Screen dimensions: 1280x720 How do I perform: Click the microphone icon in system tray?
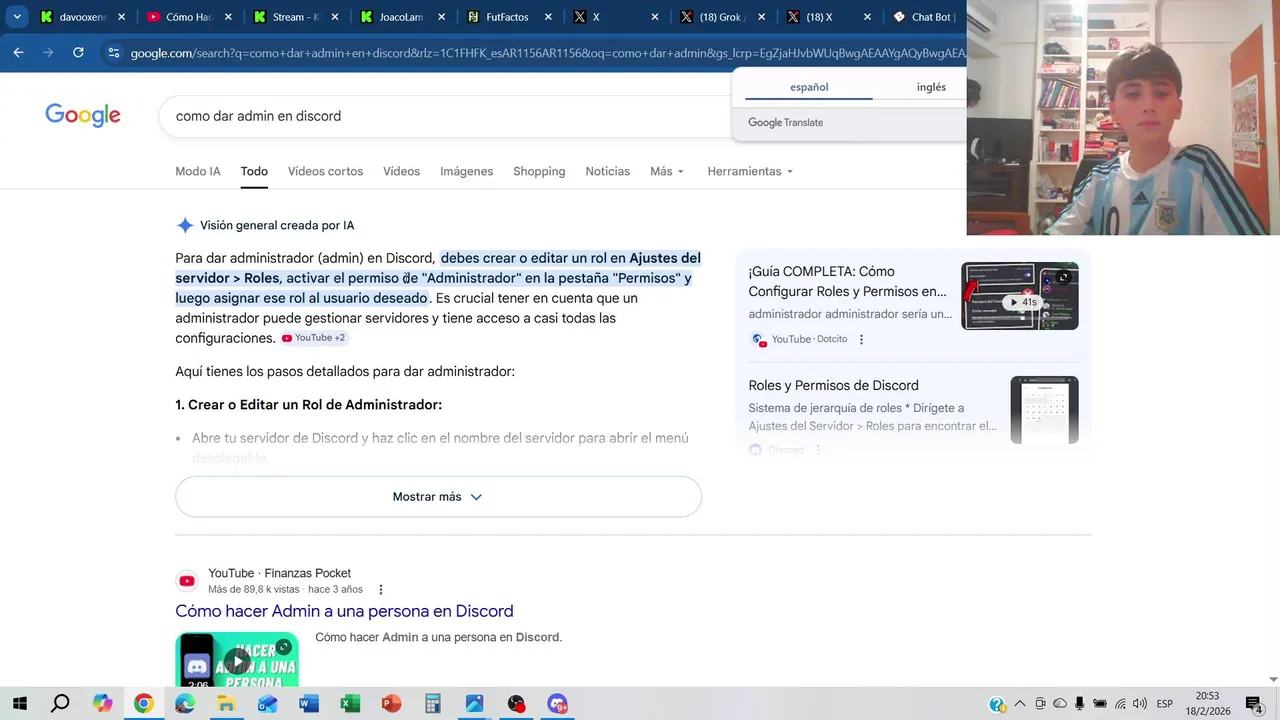point(1080,704)
